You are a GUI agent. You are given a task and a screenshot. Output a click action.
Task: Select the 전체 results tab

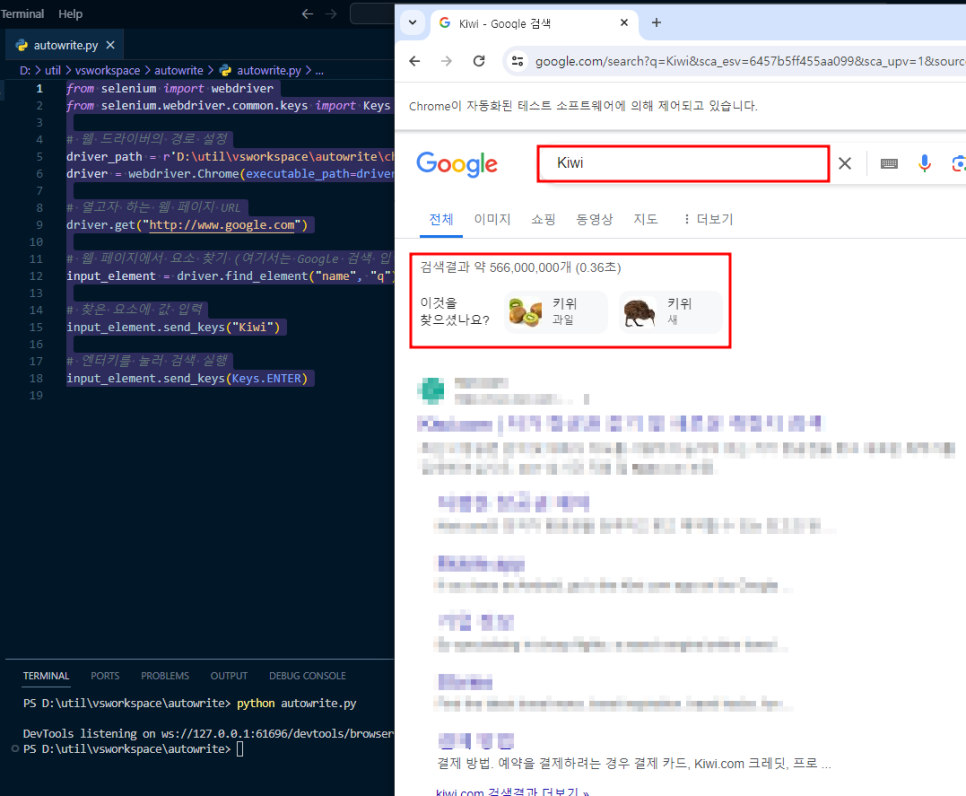point(441,219)
